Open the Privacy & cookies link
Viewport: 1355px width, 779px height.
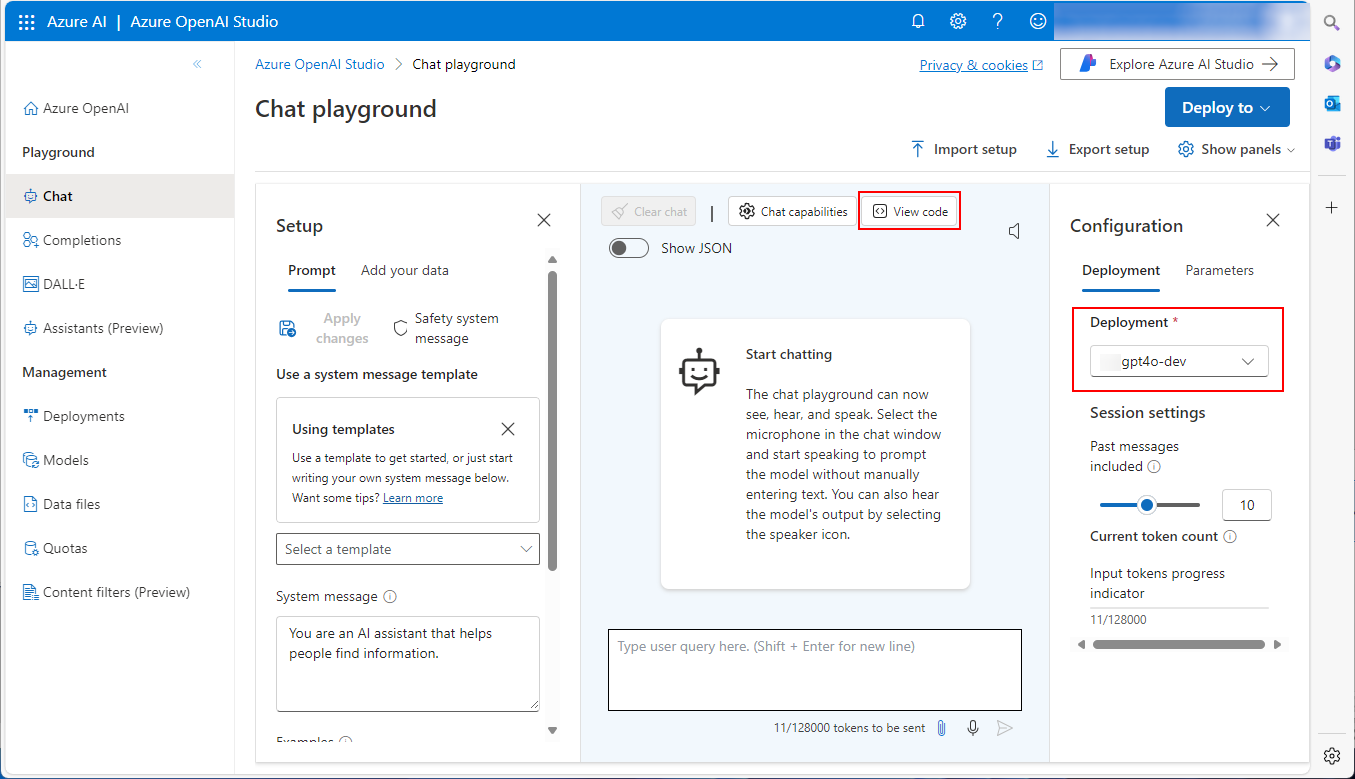(981, 65)
